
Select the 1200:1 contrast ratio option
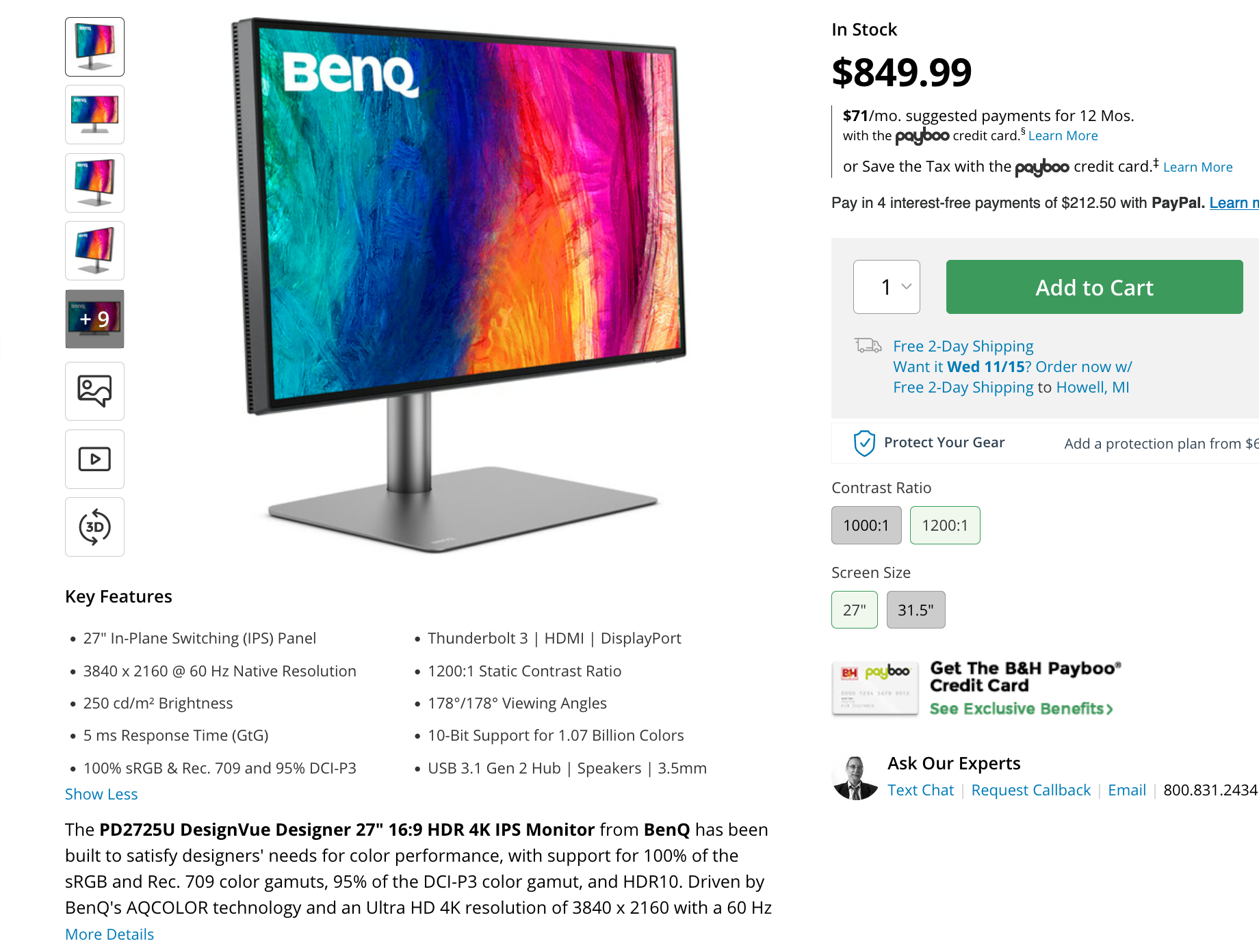pos(945,525)
